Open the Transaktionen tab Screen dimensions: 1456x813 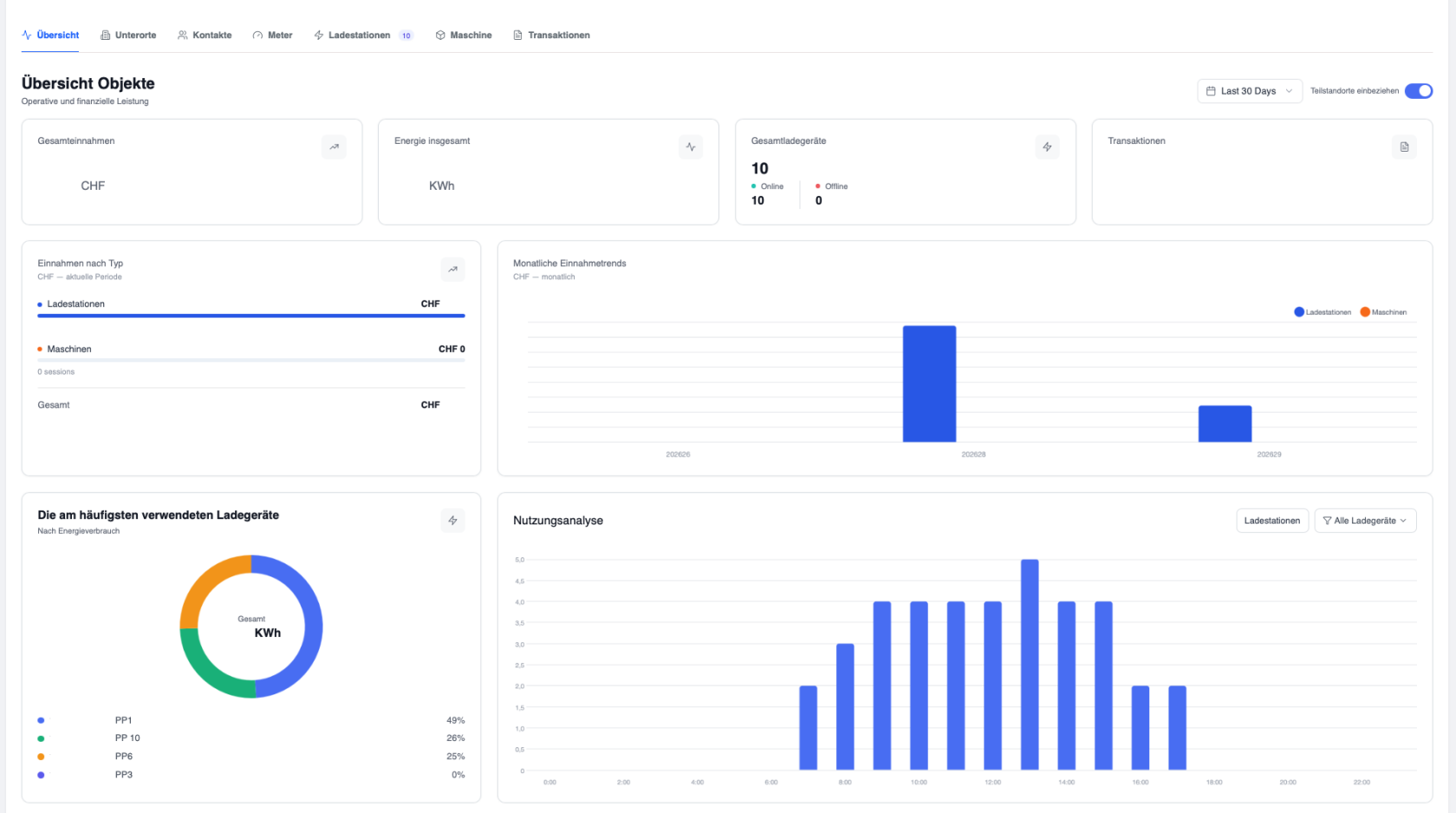[551, 36]
